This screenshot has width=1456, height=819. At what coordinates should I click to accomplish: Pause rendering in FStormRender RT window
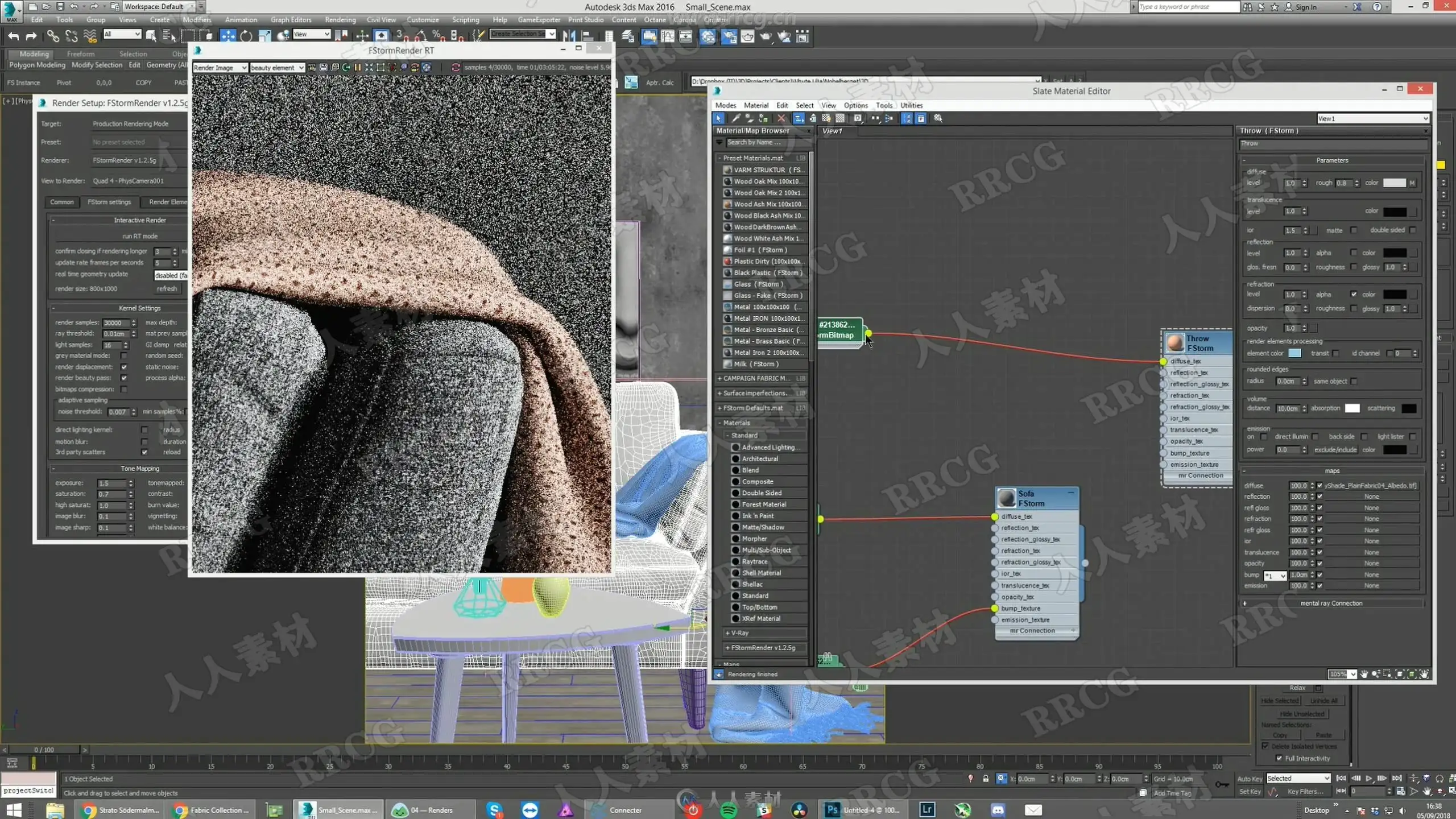pos(358,68)
